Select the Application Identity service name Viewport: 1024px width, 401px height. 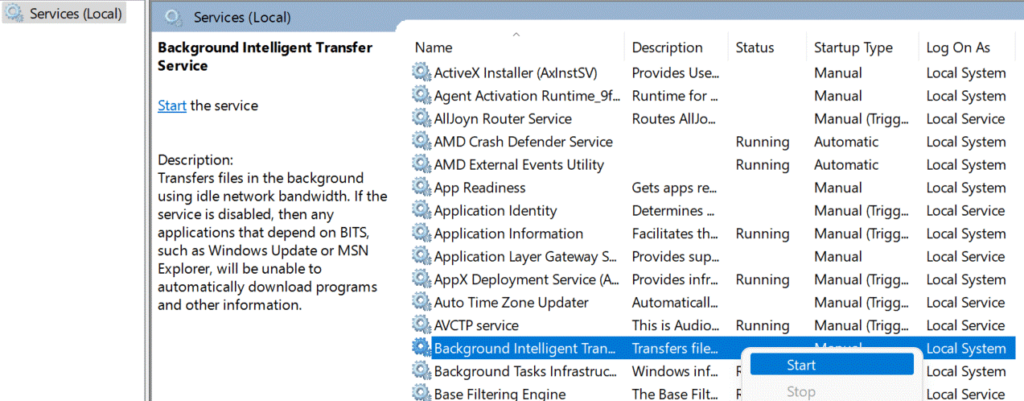point(496,210)
